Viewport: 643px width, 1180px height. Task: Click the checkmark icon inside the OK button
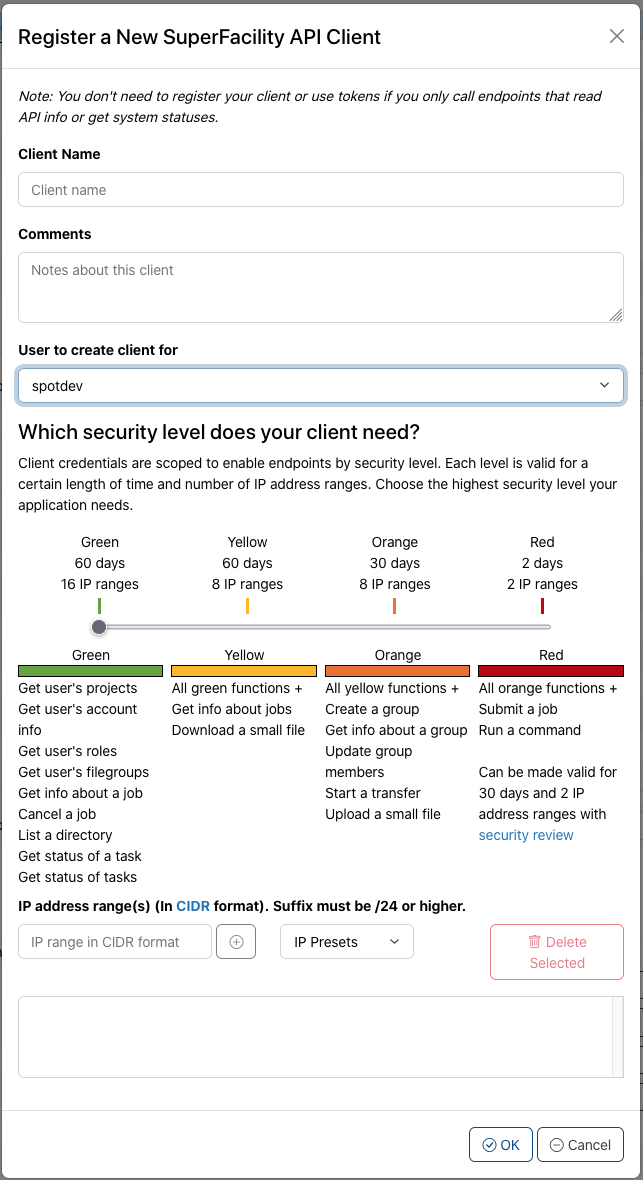pos(489,1144)
